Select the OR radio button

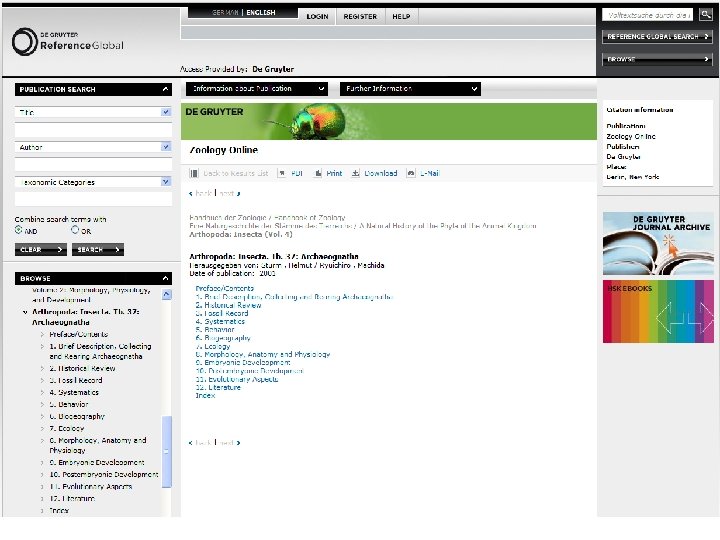pyautogui.click(x=75, y=230)
